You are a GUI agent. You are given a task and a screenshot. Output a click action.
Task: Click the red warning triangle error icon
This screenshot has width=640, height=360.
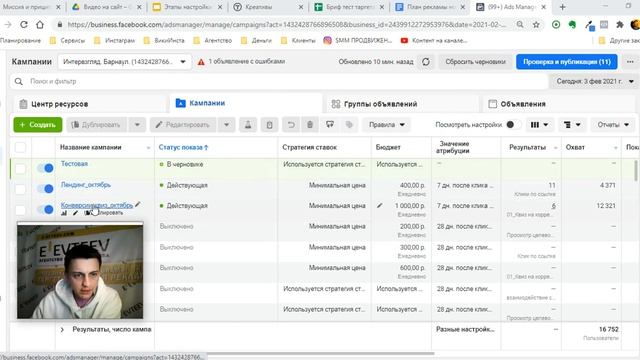coord(201,62)
